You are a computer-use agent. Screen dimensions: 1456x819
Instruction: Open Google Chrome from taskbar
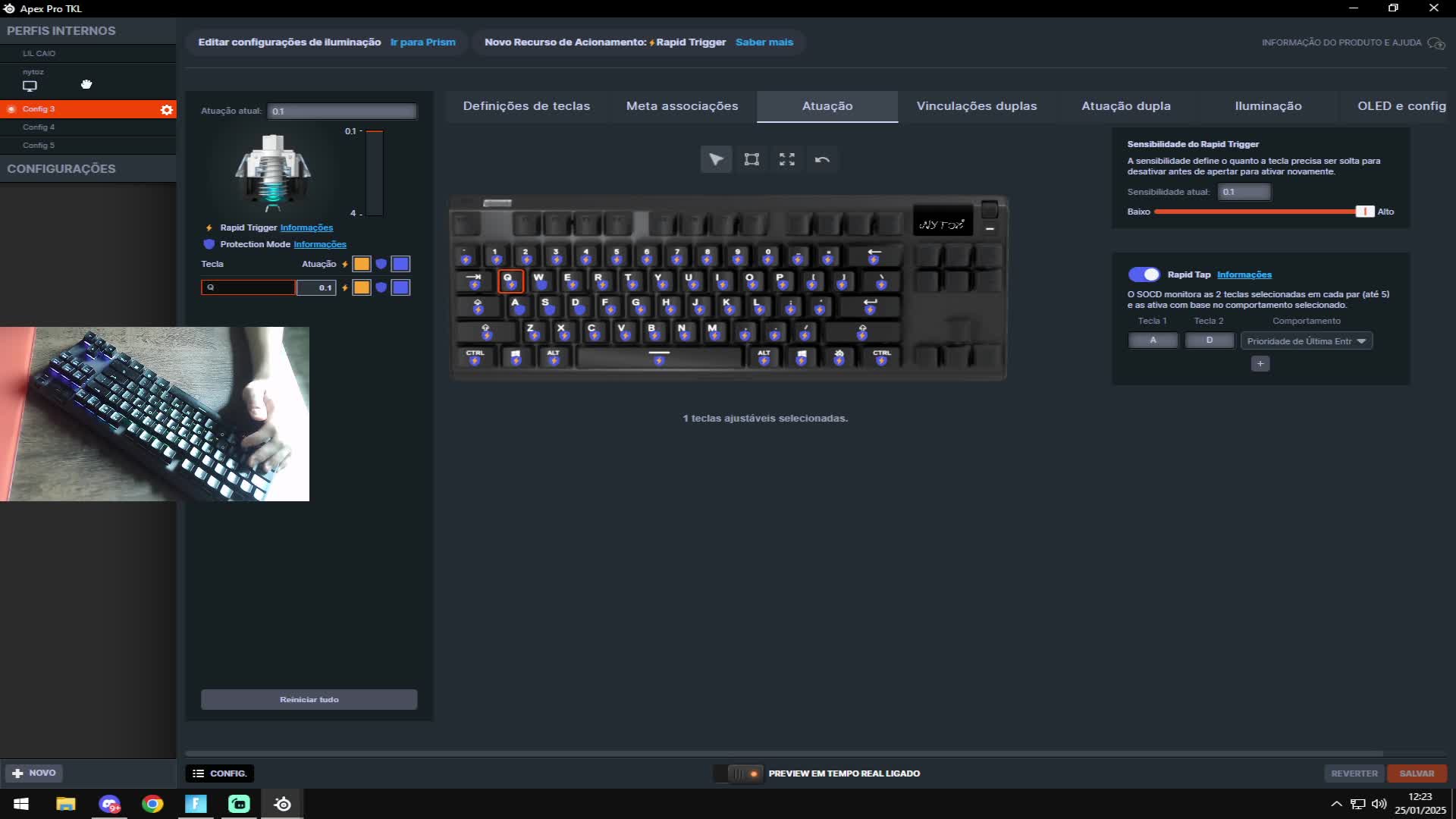click(152, 804)
